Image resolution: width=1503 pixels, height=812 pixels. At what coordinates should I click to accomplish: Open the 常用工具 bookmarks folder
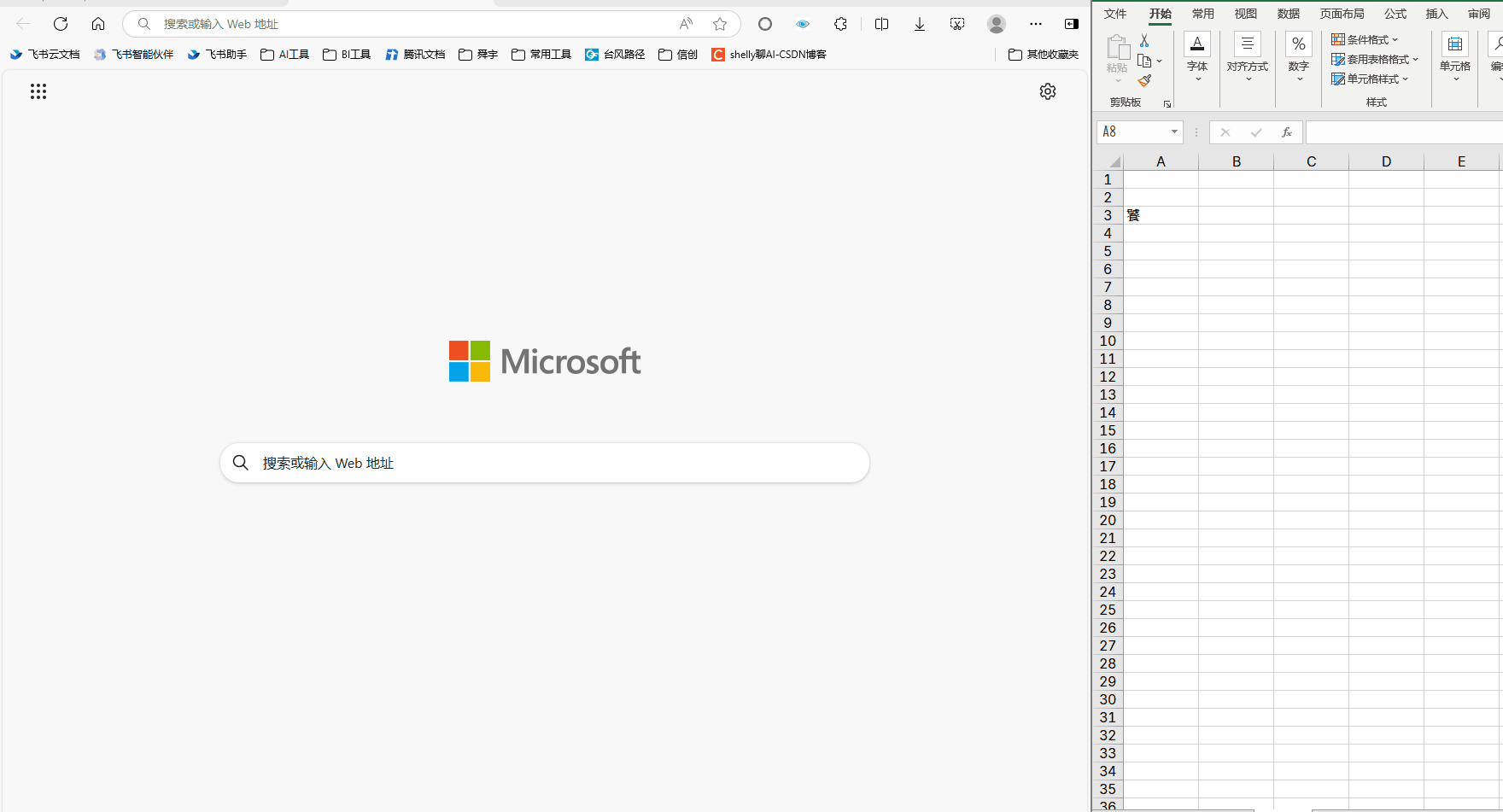(541, 54)
